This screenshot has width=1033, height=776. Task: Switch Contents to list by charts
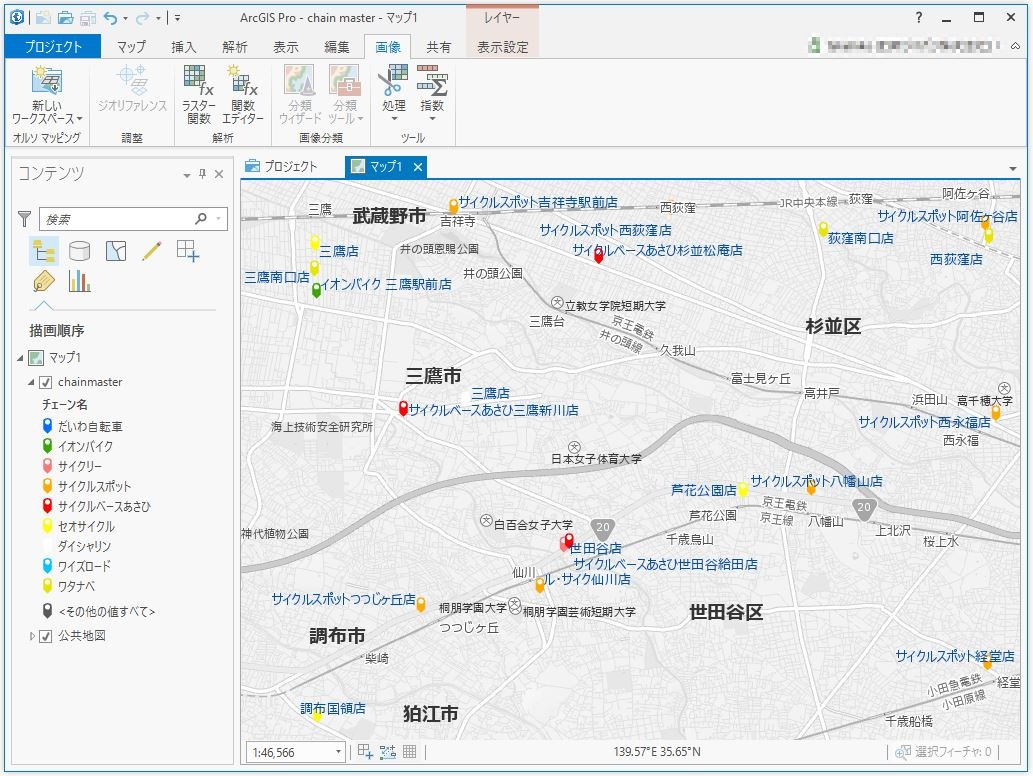pyautogui.click(x=80, y=282)
